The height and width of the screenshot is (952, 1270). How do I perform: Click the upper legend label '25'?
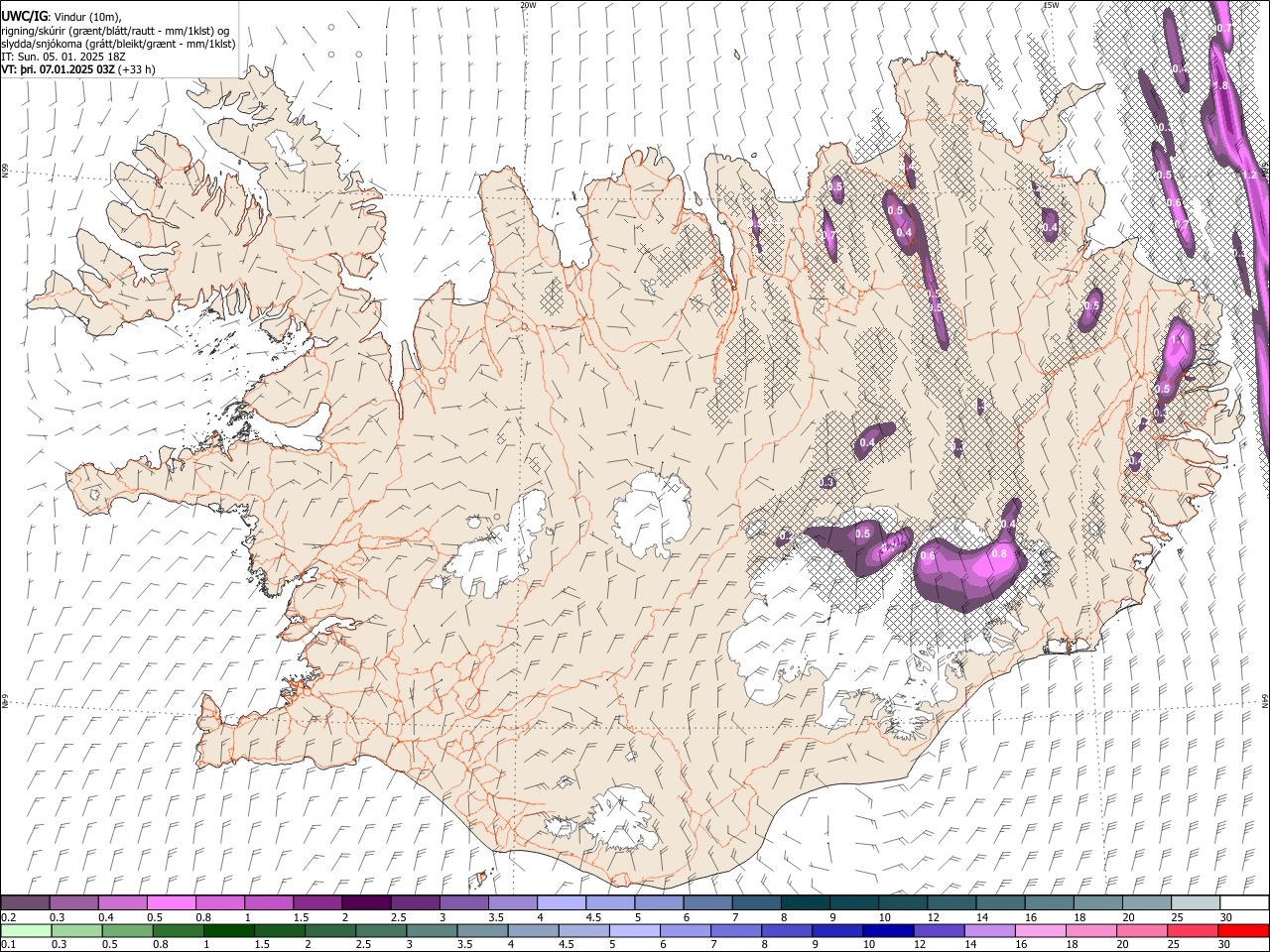coord(1177,918)
